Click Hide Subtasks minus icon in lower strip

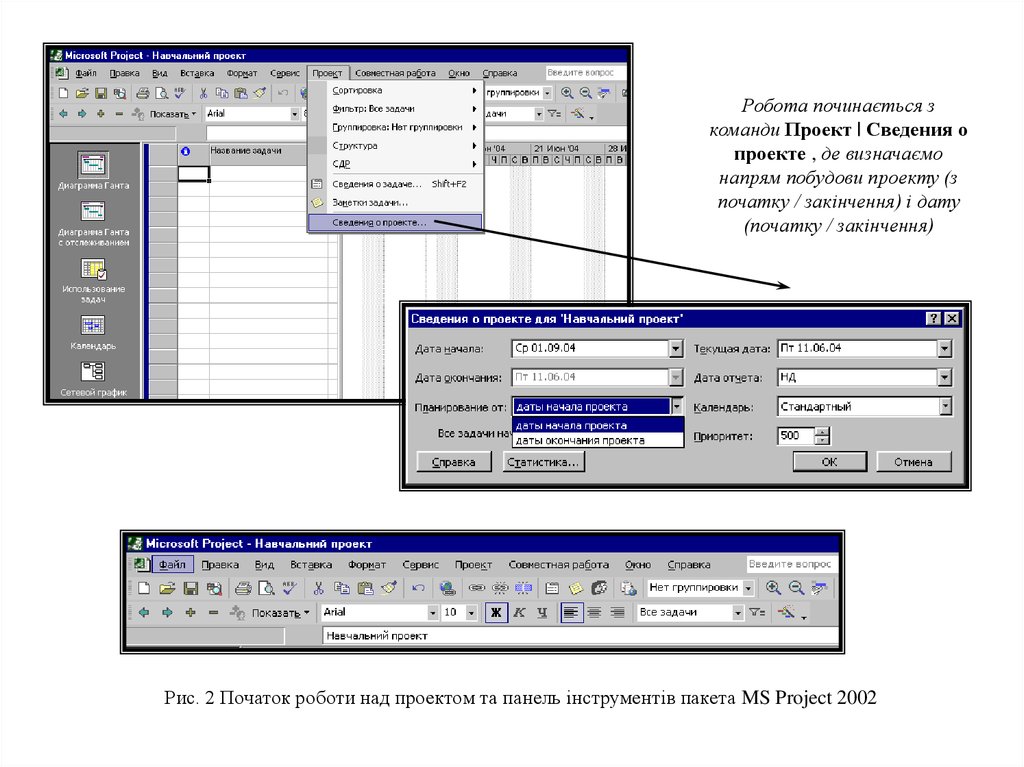[213, 612]
